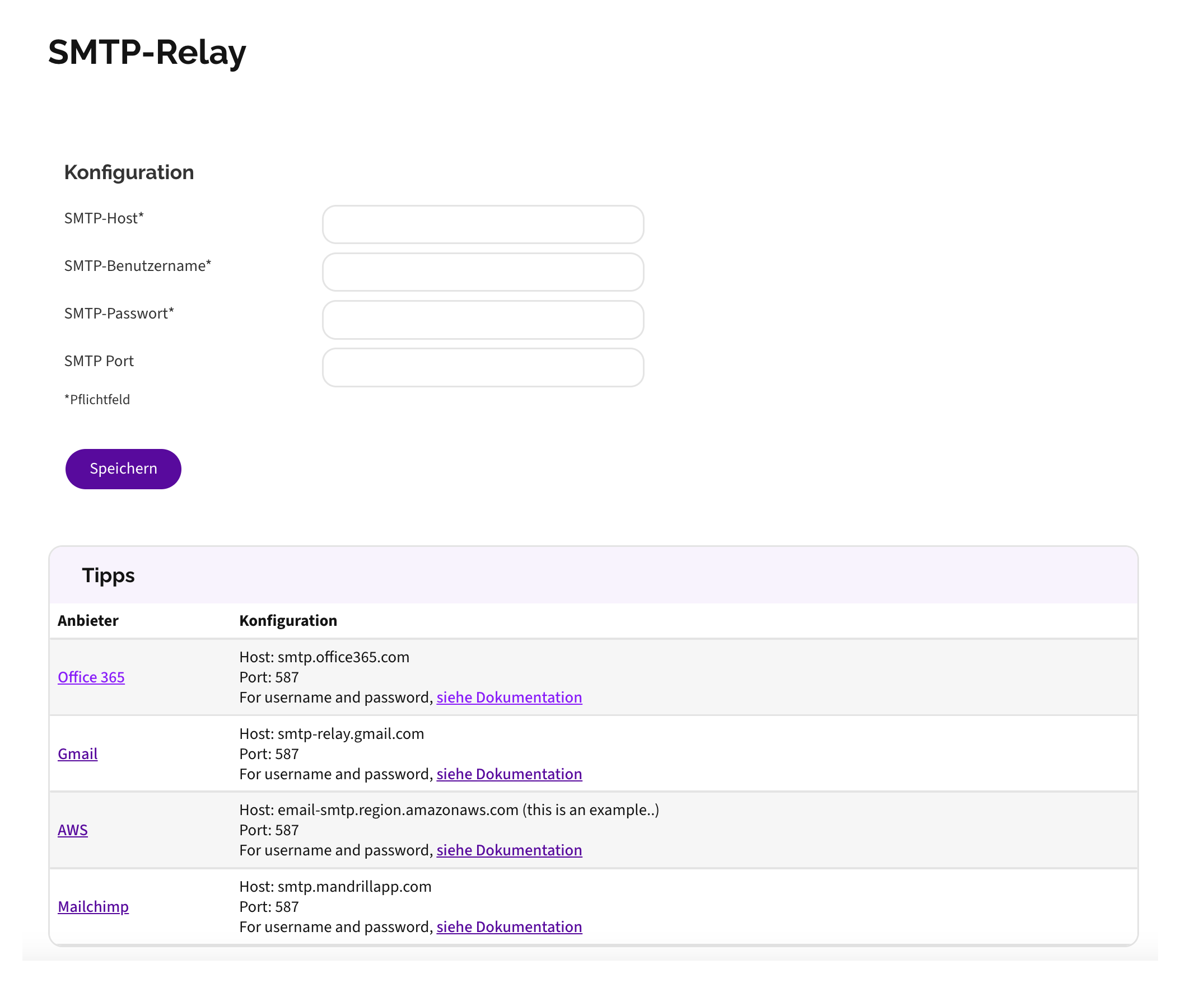Focus the SMTP-Benutzername text field
The height and width of the screenshot is (983, 1204).
click(483, 273)
